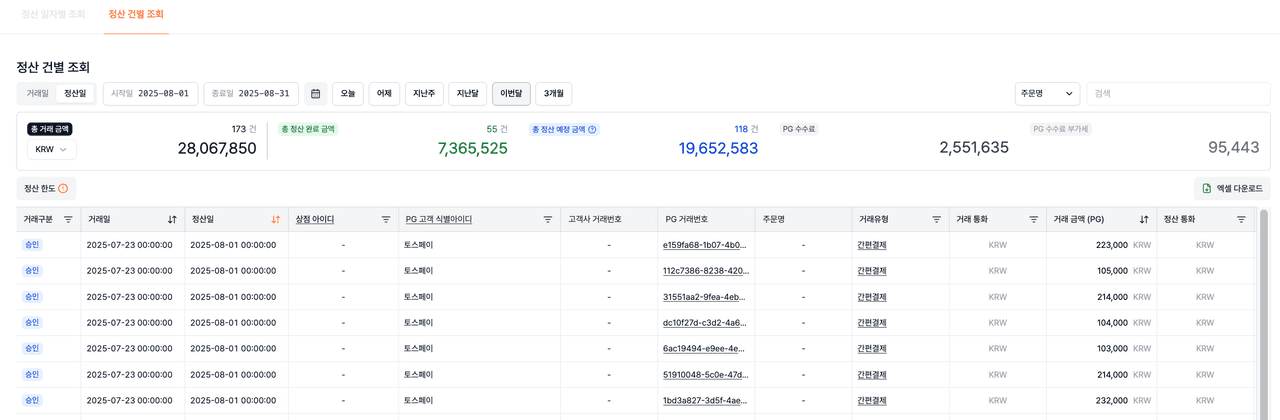Select the 이번달 date range

pos(511,94)
